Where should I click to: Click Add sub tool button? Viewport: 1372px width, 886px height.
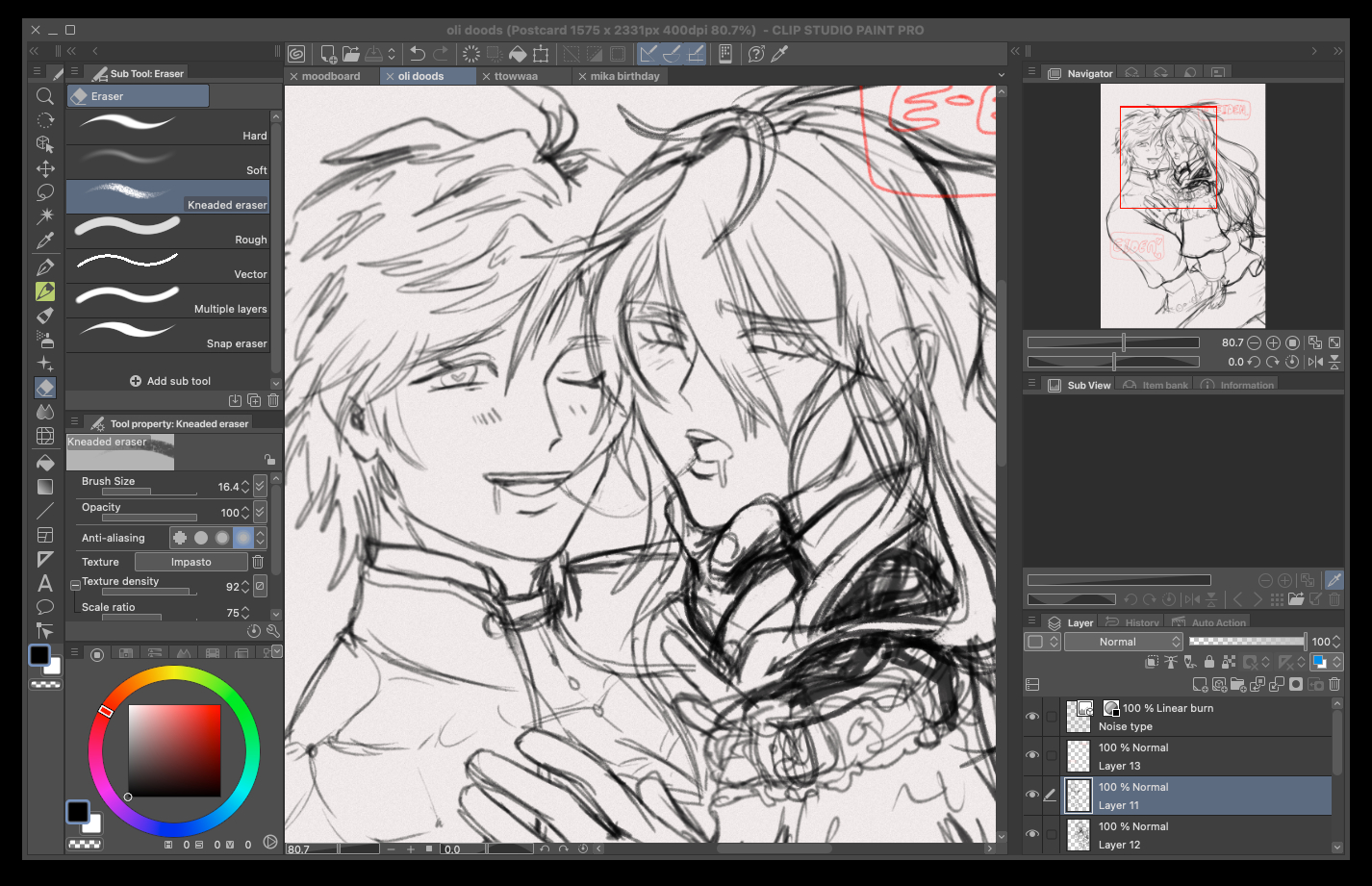[x=170, y=381]
